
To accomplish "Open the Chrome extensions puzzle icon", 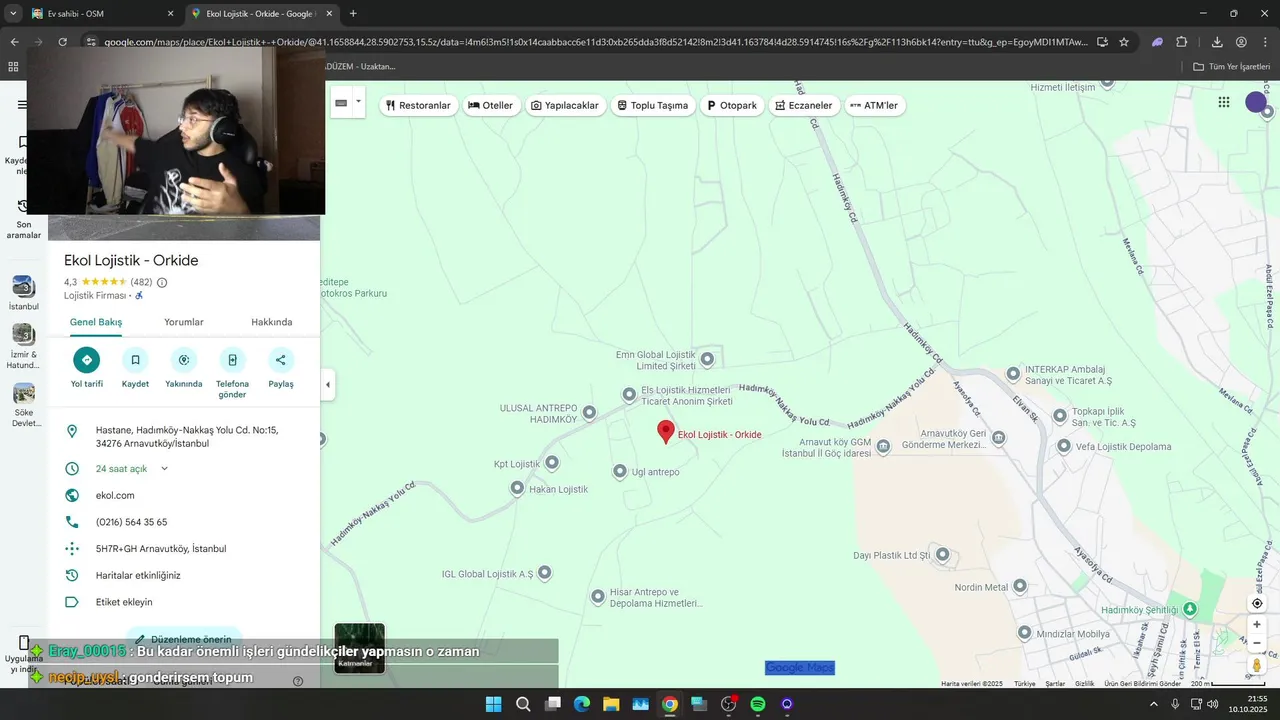I will coord(1182,42).
